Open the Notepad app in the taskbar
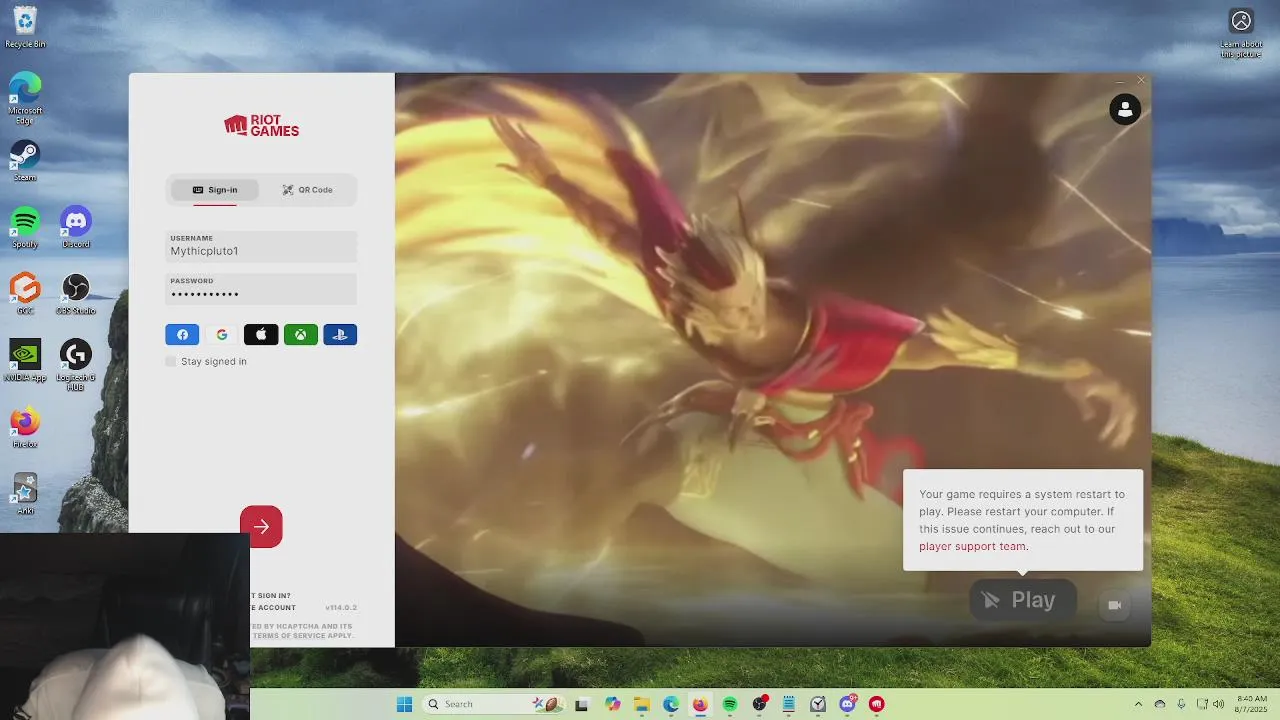 pyautogui.click(x=789, y=704)
